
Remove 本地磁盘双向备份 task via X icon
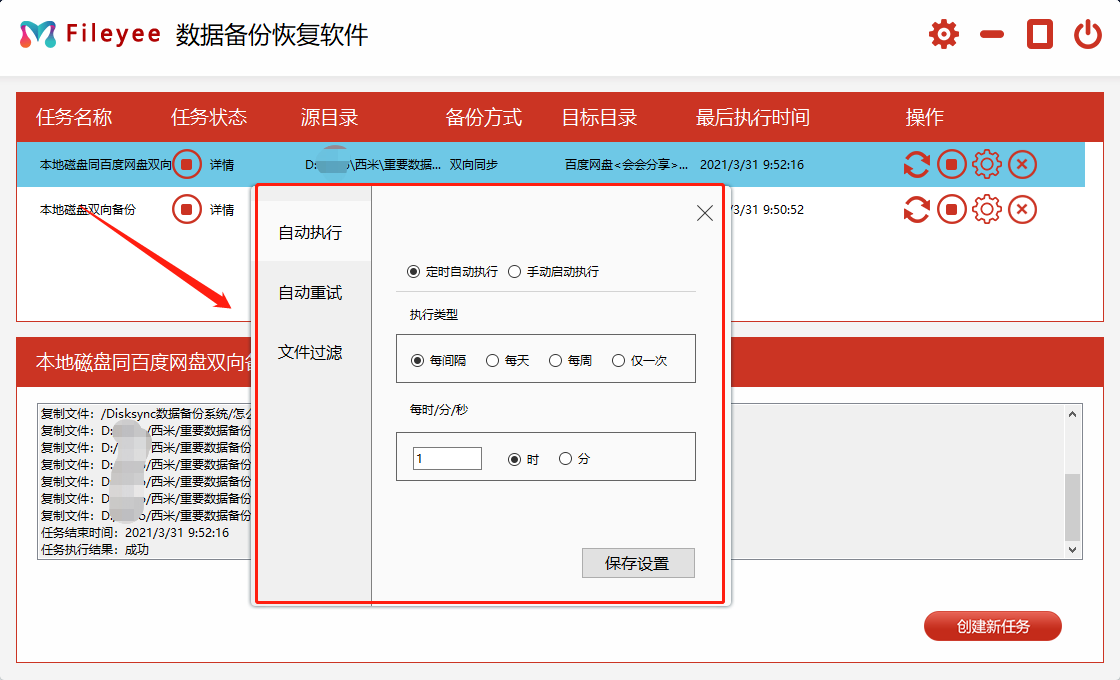[x=1022, y=209]
